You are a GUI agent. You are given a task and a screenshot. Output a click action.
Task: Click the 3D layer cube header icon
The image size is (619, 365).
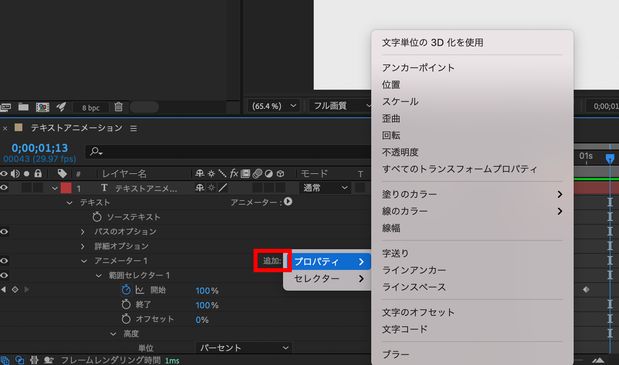[280, 173]
